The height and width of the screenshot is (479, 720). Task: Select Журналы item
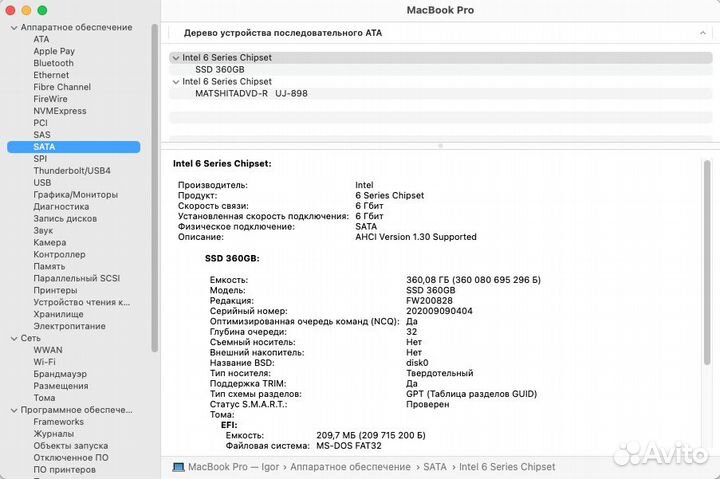click(53, 434)
